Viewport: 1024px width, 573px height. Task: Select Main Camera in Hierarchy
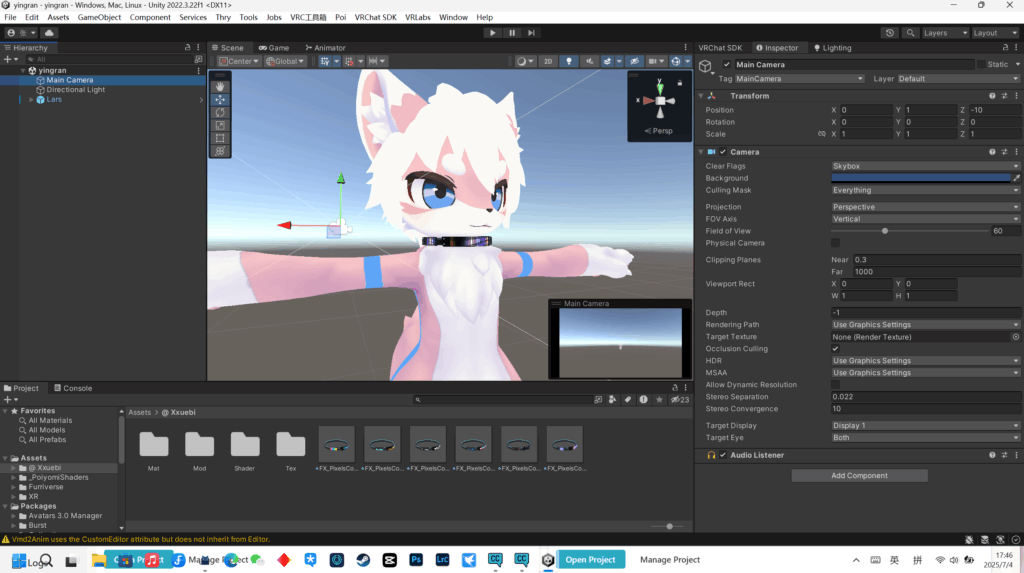[69, 80]
